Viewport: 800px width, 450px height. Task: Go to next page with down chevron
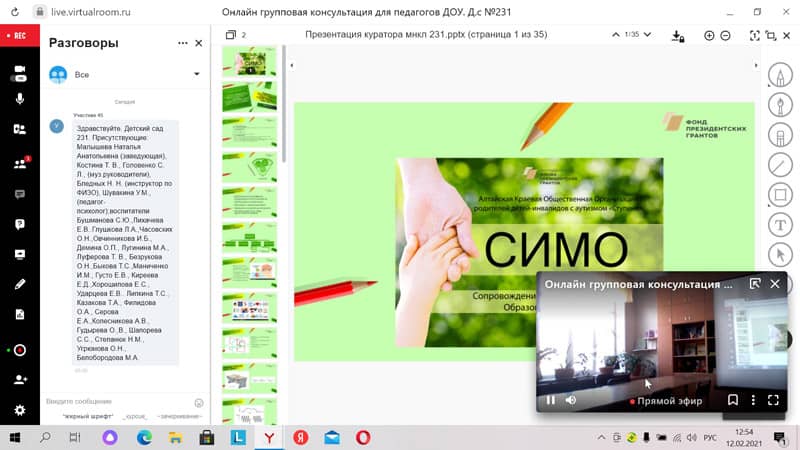pos(647,35)
